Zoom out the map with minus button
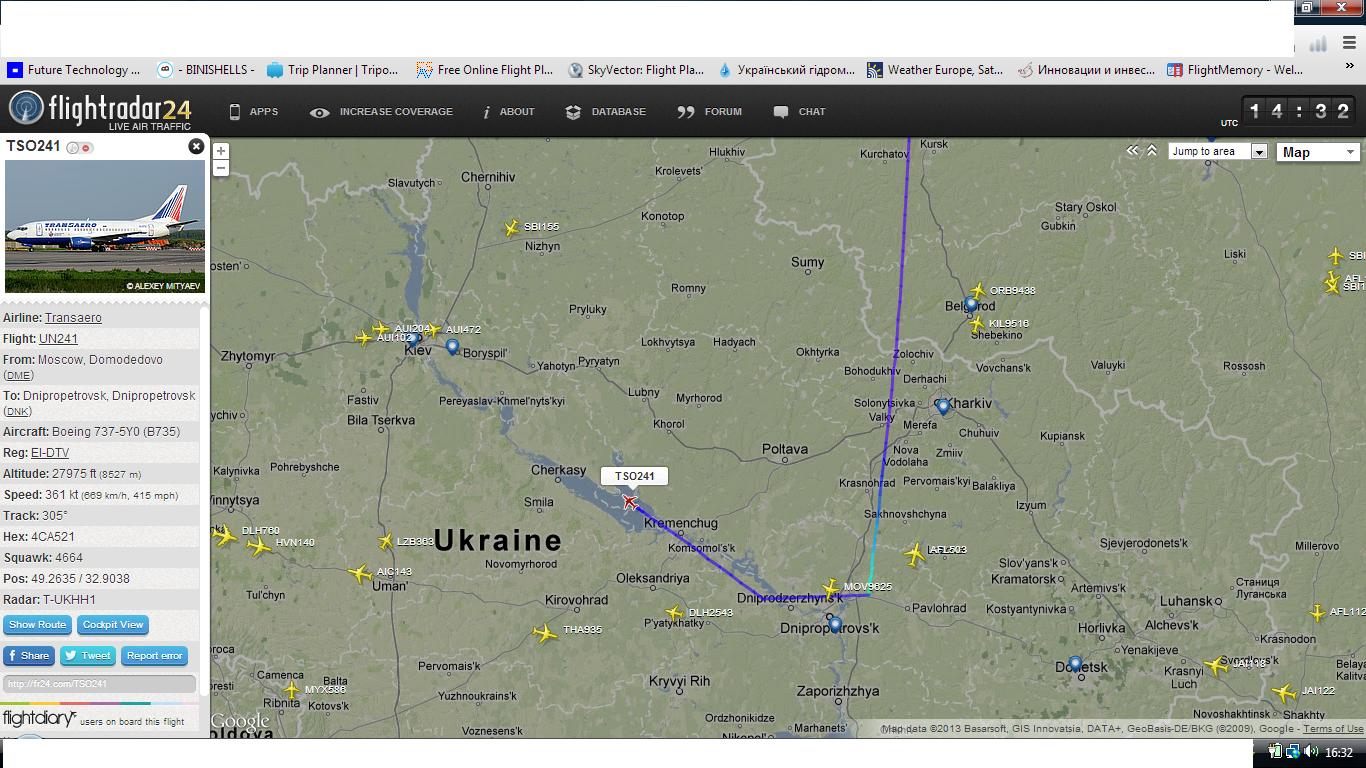This screenshot has width=1366, height=768. [x=221, y=167]
